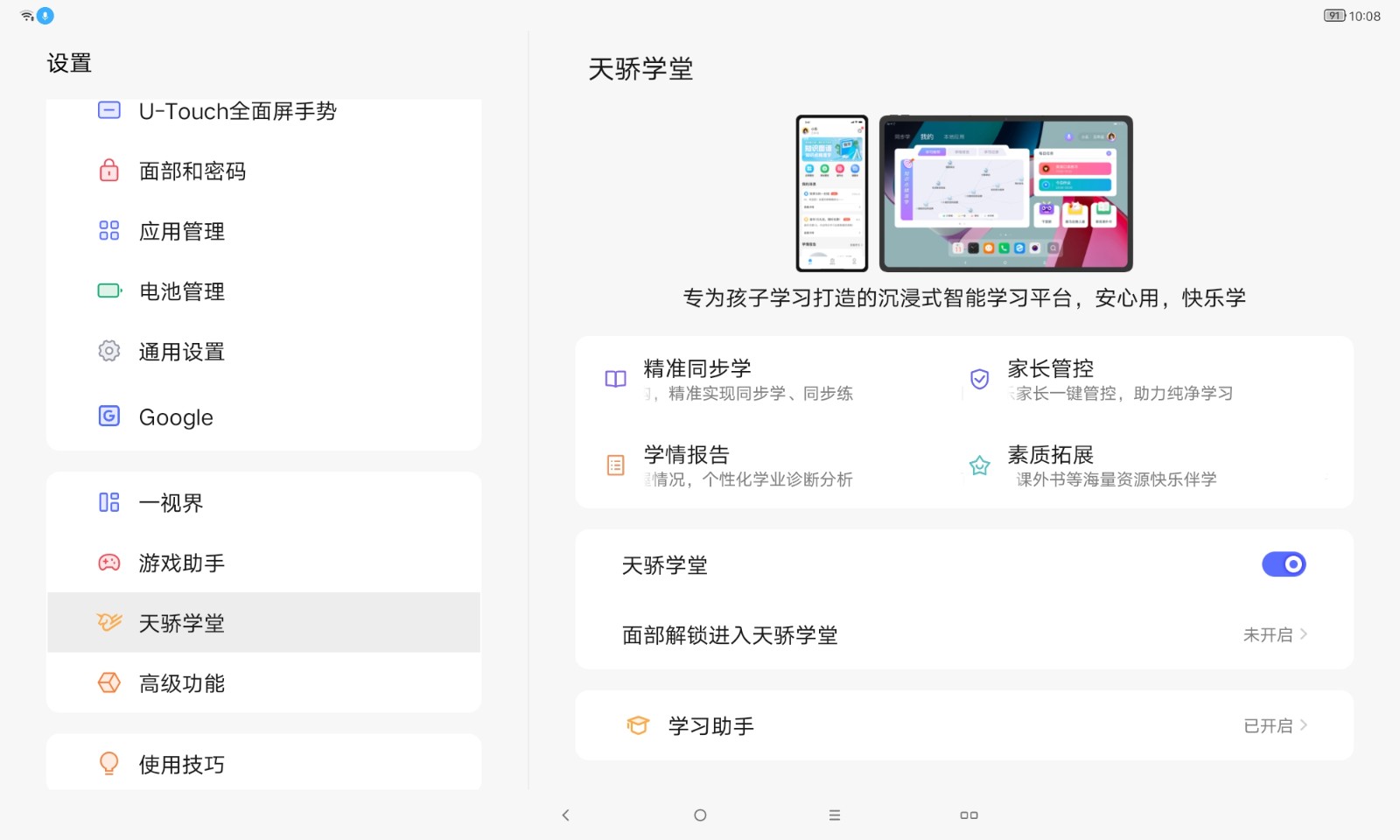Click the microphone indicator in status bar
Image resolution: width=1400 pixels, height=840 pixels.
(45, 16)
